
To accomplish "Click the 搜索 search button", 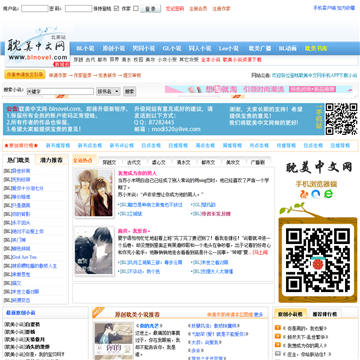I will [129, 91].
